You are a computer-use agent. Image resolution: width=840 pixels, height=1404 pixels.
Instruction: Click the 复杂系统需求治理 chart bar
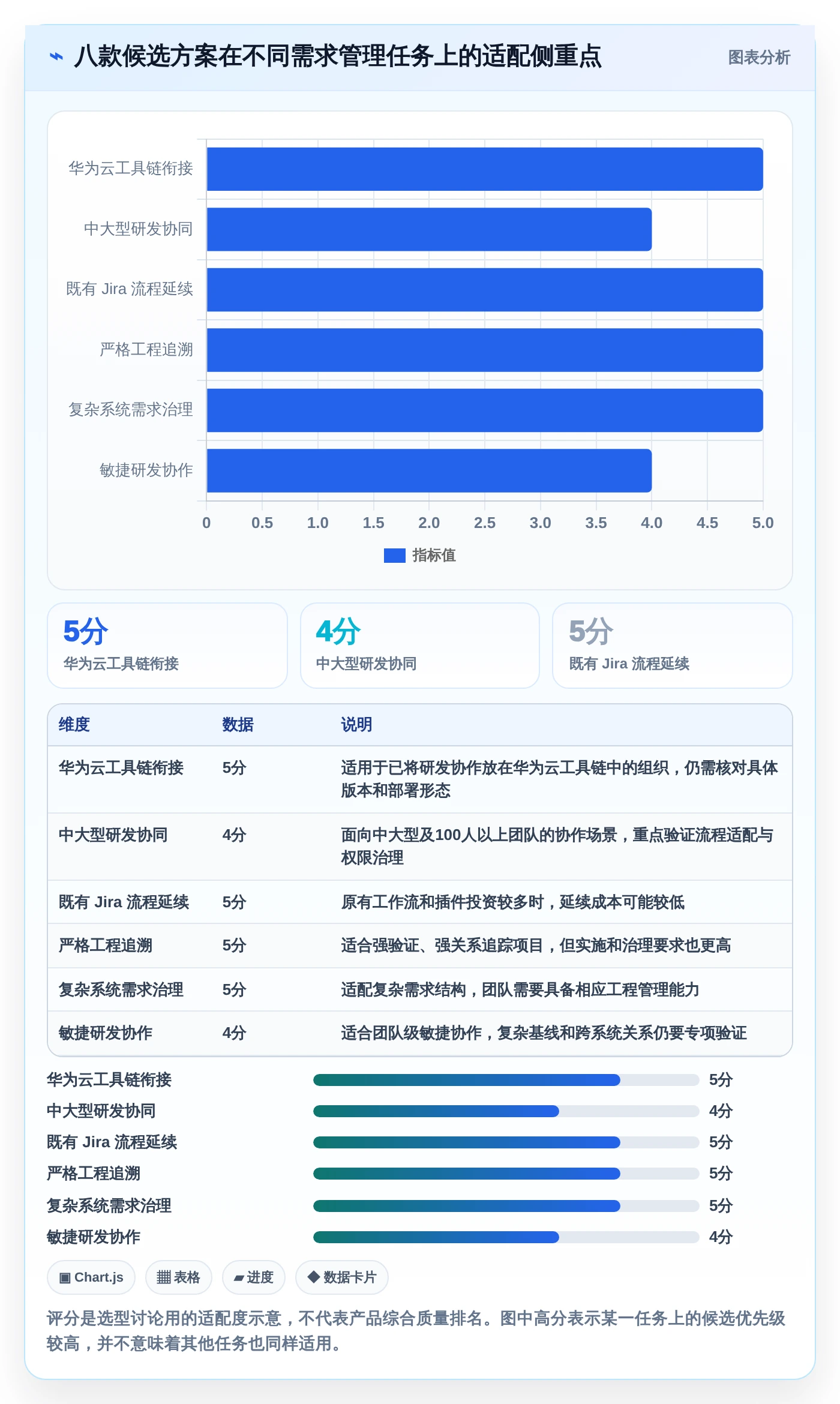pyautogui.click(x=485, y=410)
